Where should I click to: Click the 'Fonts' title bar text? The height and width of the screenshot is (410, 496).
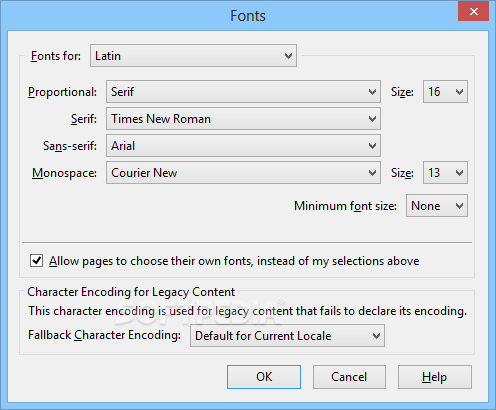248,16
